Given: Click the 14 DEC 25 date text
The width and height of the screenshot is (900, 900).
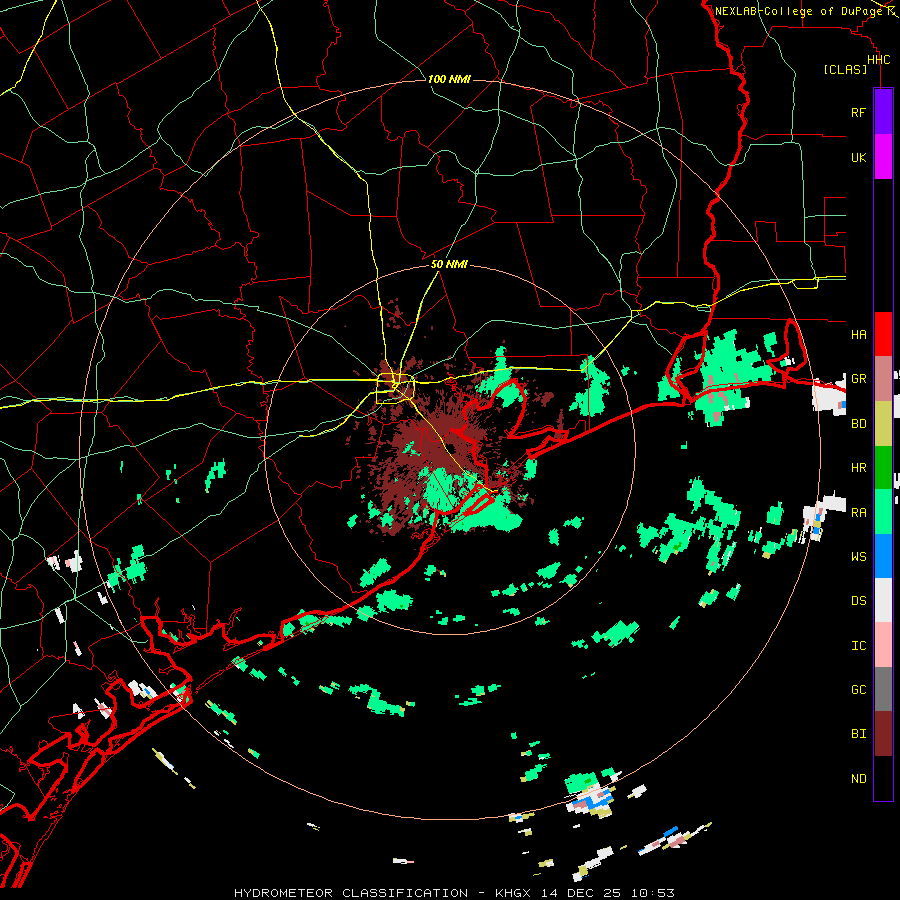Looking at the screenshot, I should pos(582,893).
